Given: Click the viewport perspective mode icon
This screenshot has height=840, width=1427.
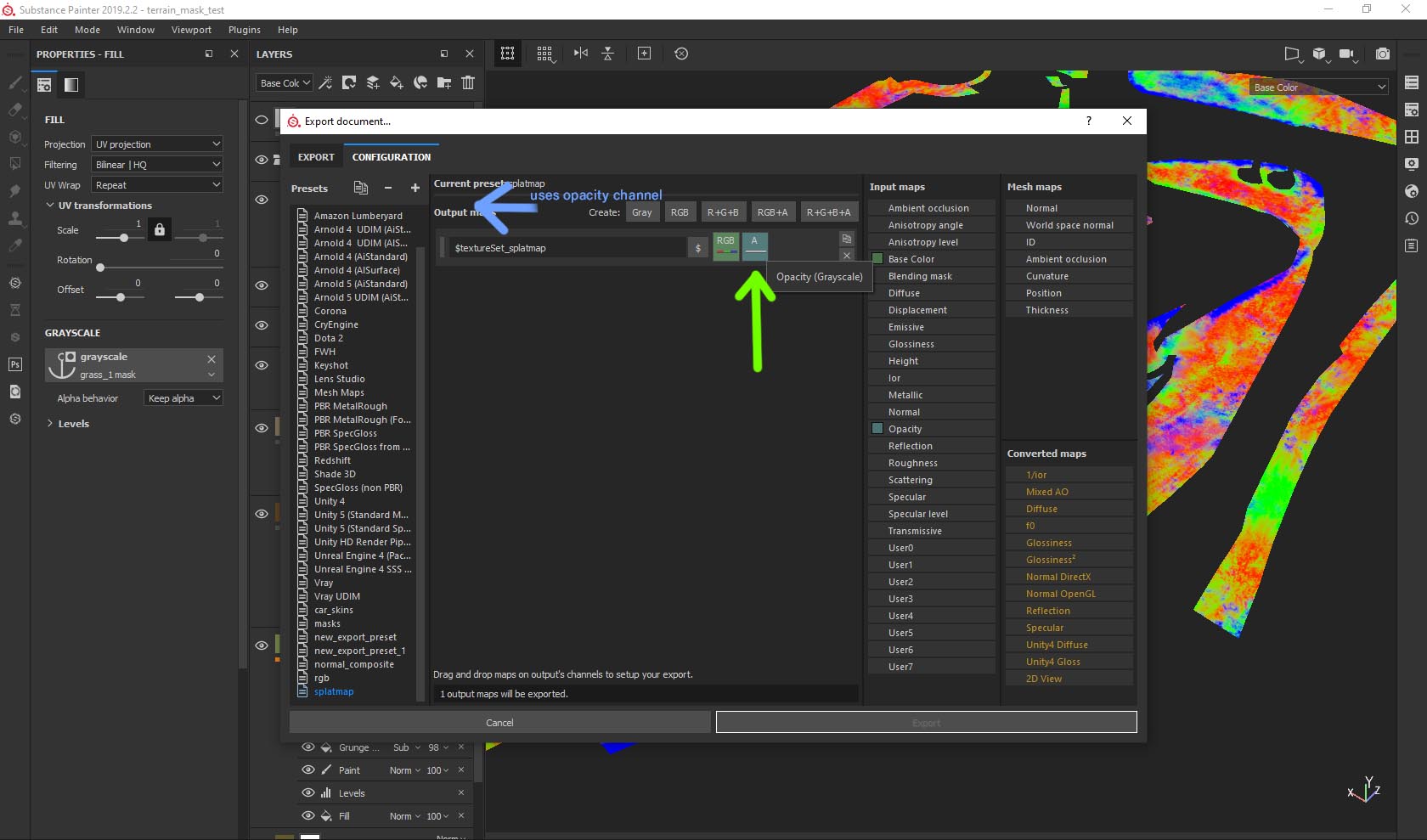Looking at the screenshot, I should (1293, 54).
